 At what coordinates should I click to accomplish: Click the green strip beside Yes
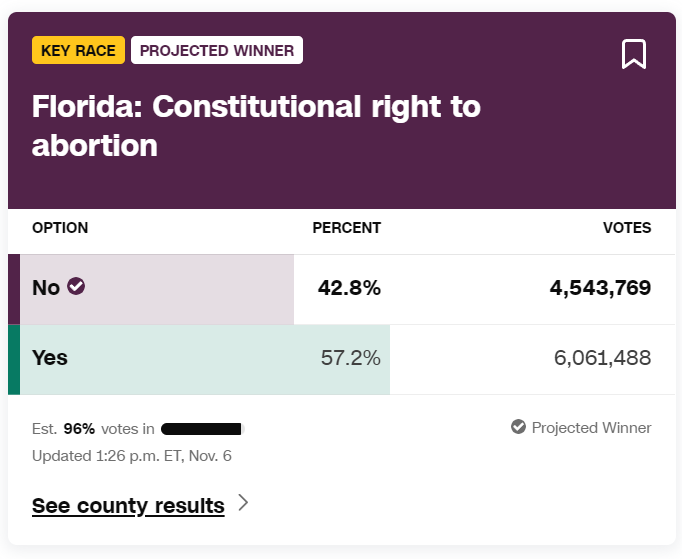pos(14,359)
